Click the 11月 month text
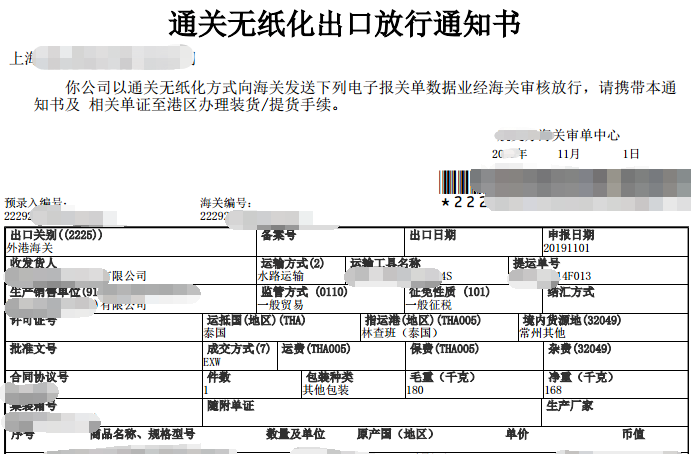 (568, 154)
